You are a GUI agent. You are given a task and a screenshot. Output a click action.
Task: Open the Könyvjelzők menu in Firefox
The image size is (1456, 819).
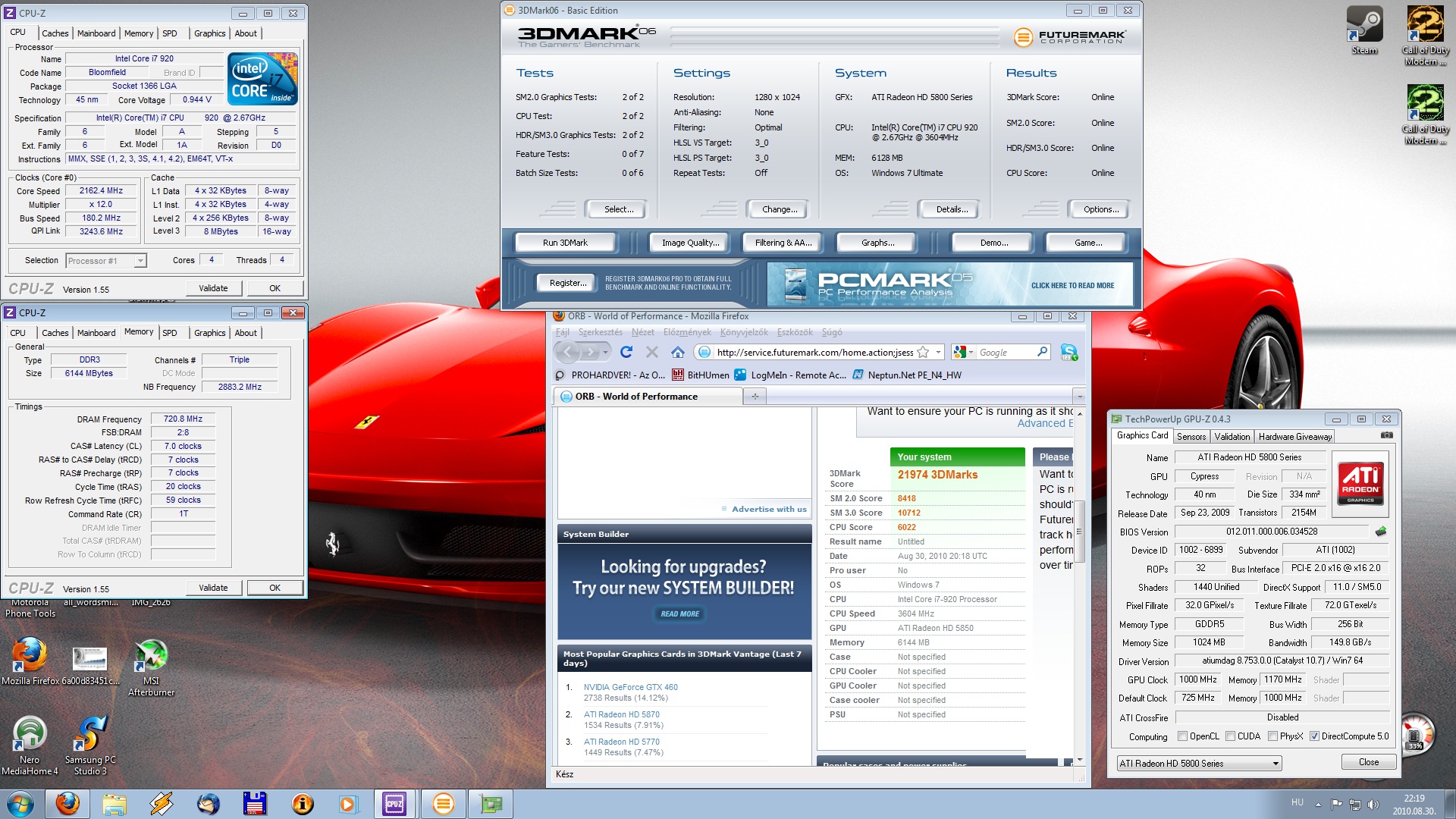pos(744,332)
